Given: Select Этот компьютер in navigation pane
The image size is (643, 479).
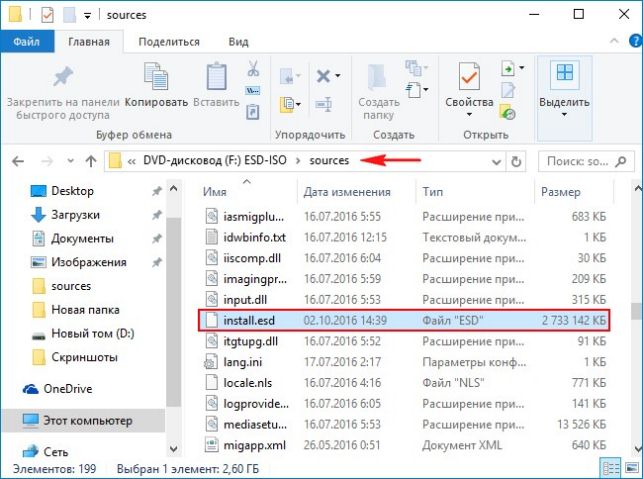Looking at the screenshot, I should tap(84, 421).
